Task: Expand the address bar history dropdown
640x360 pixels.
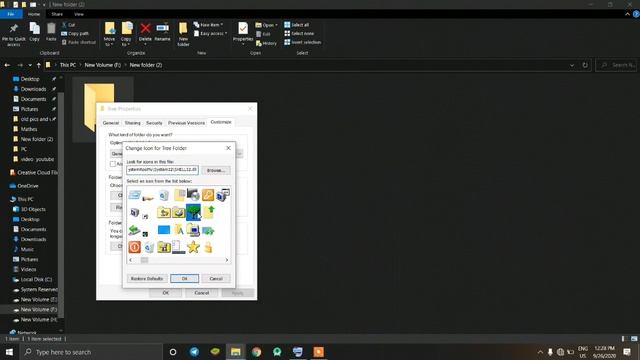Action: 572,65
